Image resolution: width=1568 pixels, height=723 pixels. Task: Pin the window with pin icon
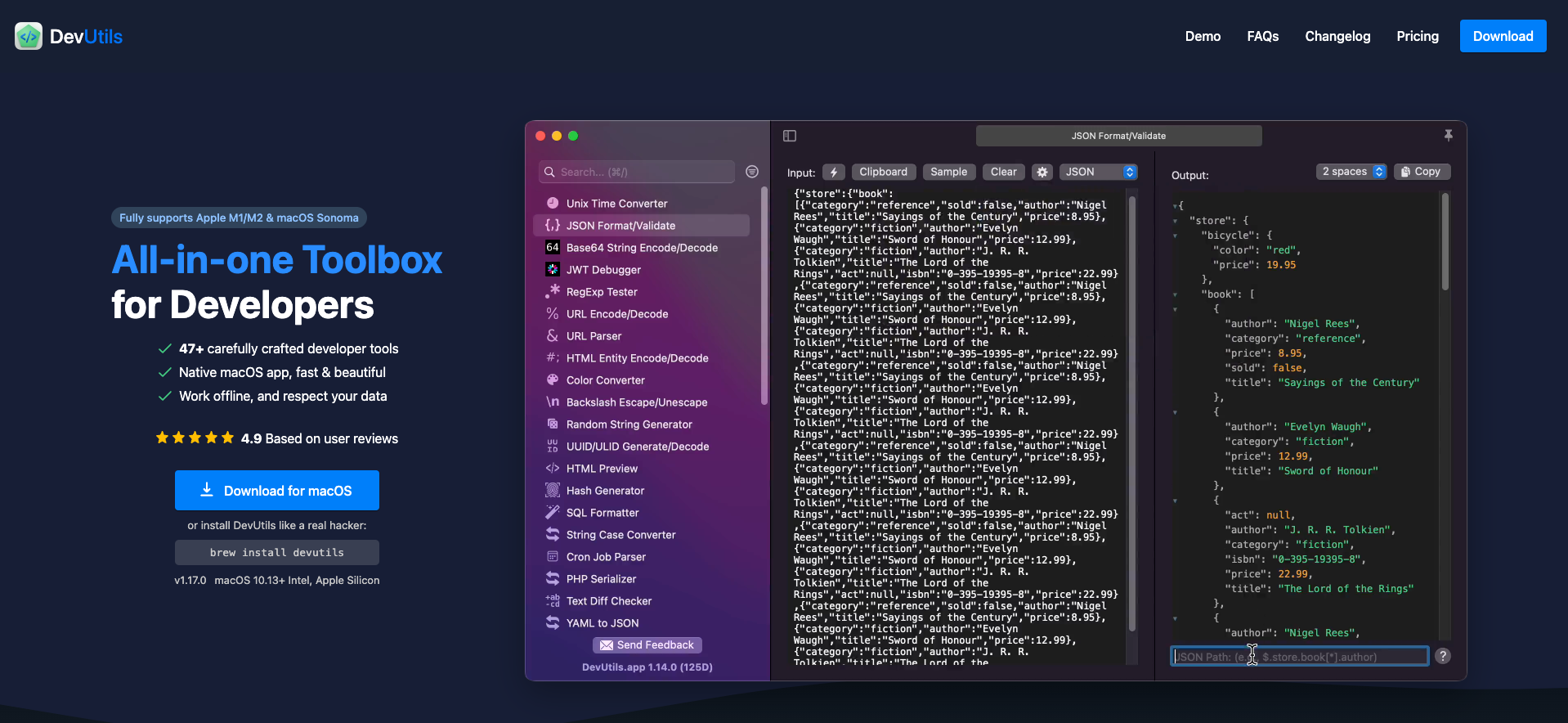point(1449,136)
